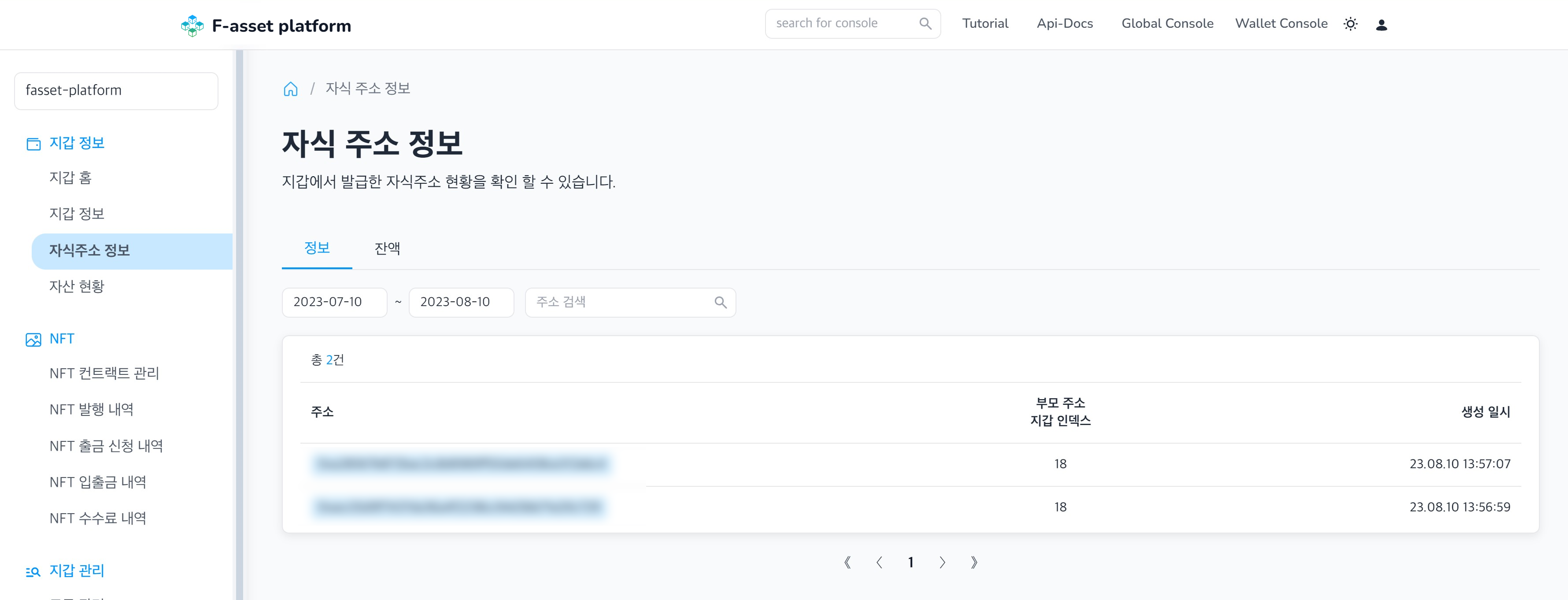Open the Api-Docs link
Screen dimensions: 1568x600
click(1065, 24)
